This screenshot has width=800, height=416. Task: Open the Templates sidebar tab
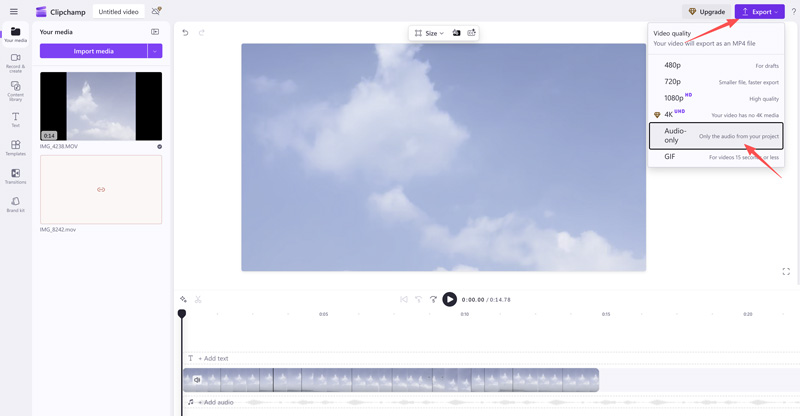15,148
